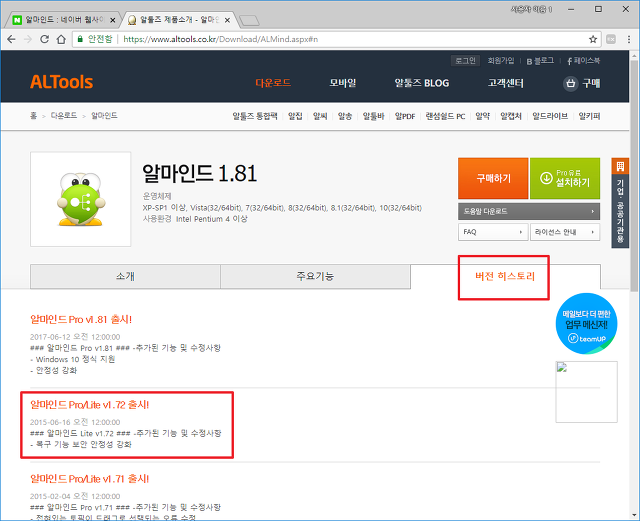
Task: Select the 알송 product link
Action: click(x=345, y=116)
